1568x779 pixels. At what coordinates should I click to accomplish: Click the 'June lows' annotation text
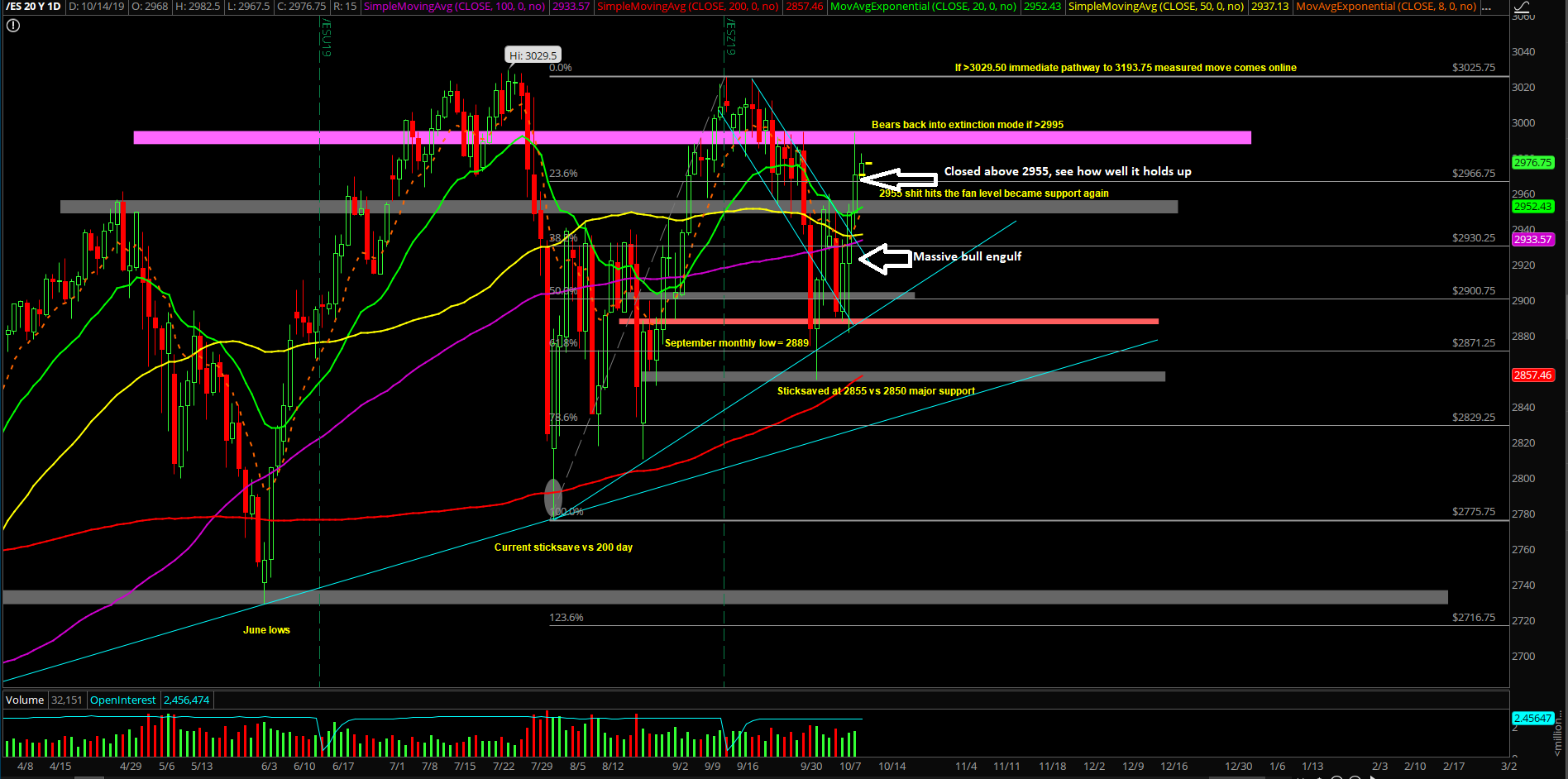(x=266, y=630)
